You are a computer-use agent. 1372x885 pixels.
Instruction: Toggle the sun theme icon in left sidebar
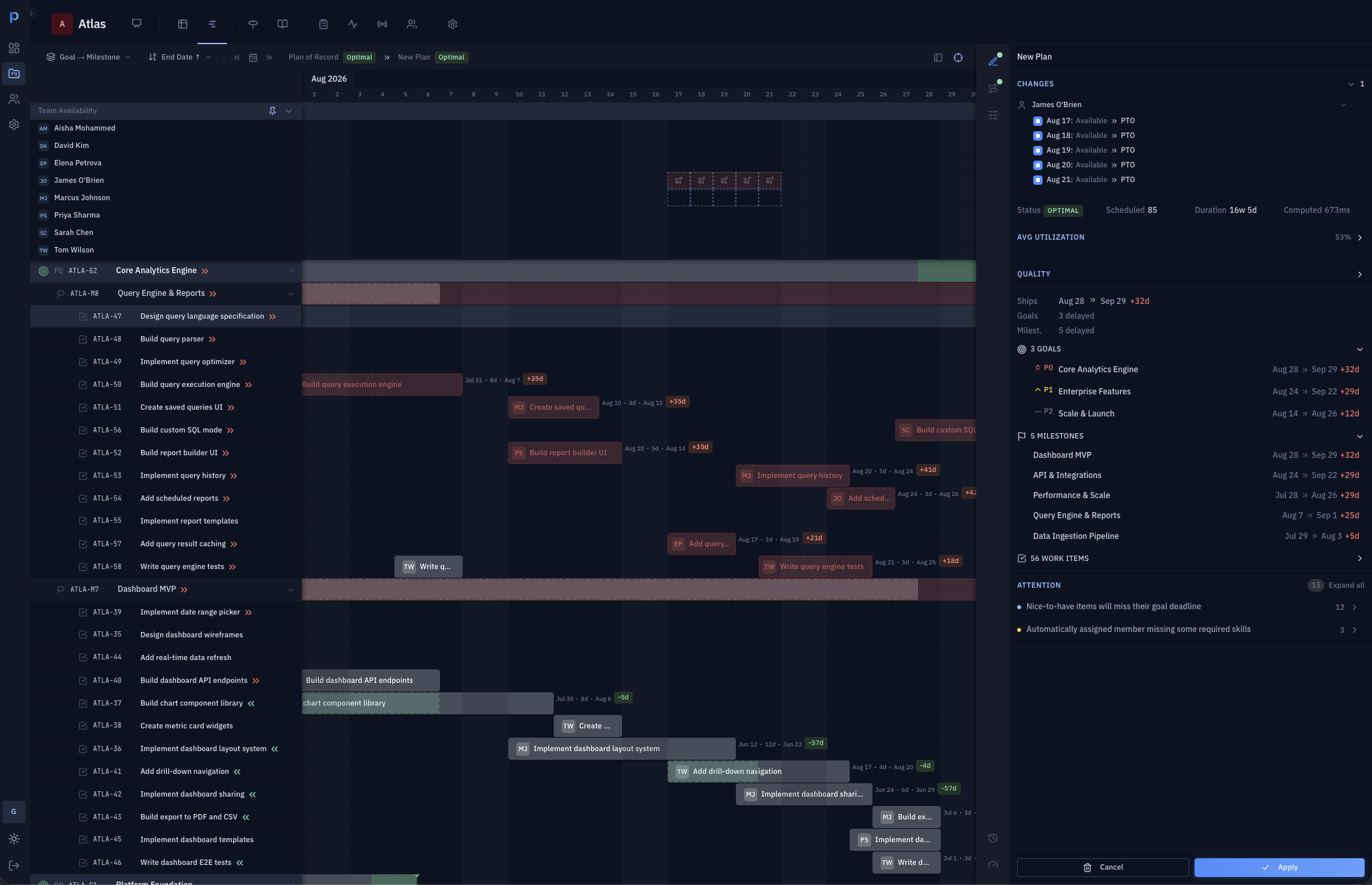14,839
